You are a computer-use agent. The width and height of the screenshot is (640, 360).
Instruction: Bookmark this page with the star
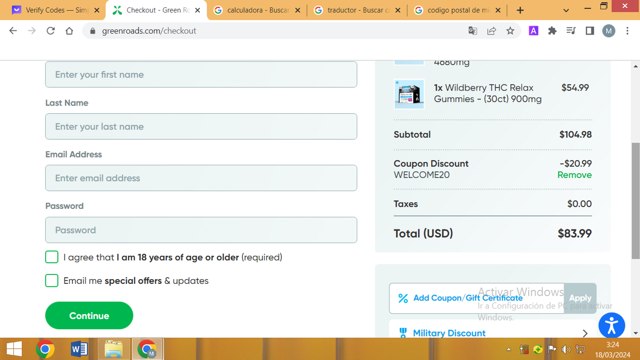(510, 31)
